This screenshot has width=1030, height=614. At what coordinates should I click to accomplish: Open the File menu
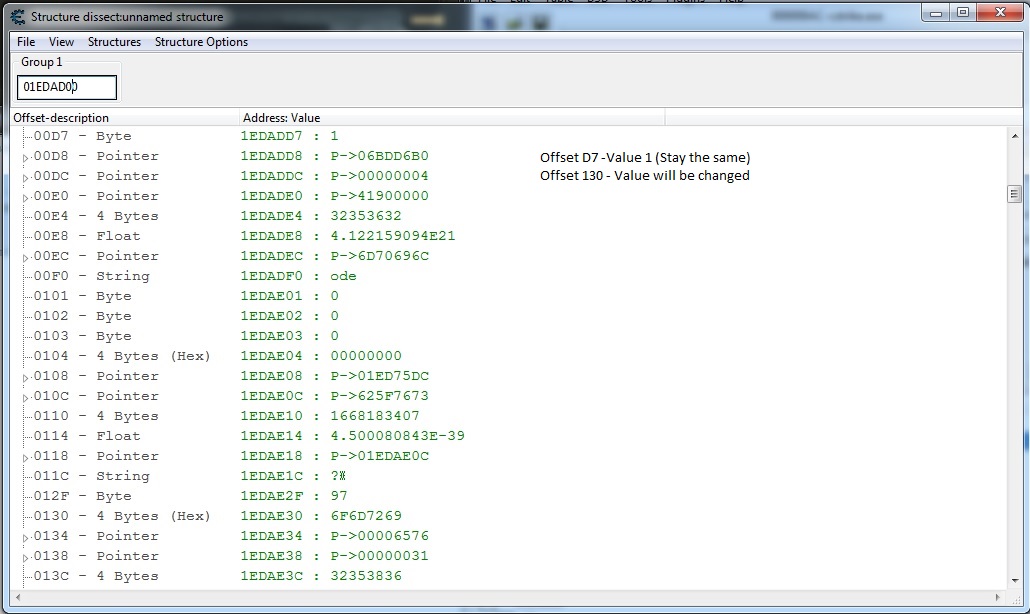tap(26, 42)
